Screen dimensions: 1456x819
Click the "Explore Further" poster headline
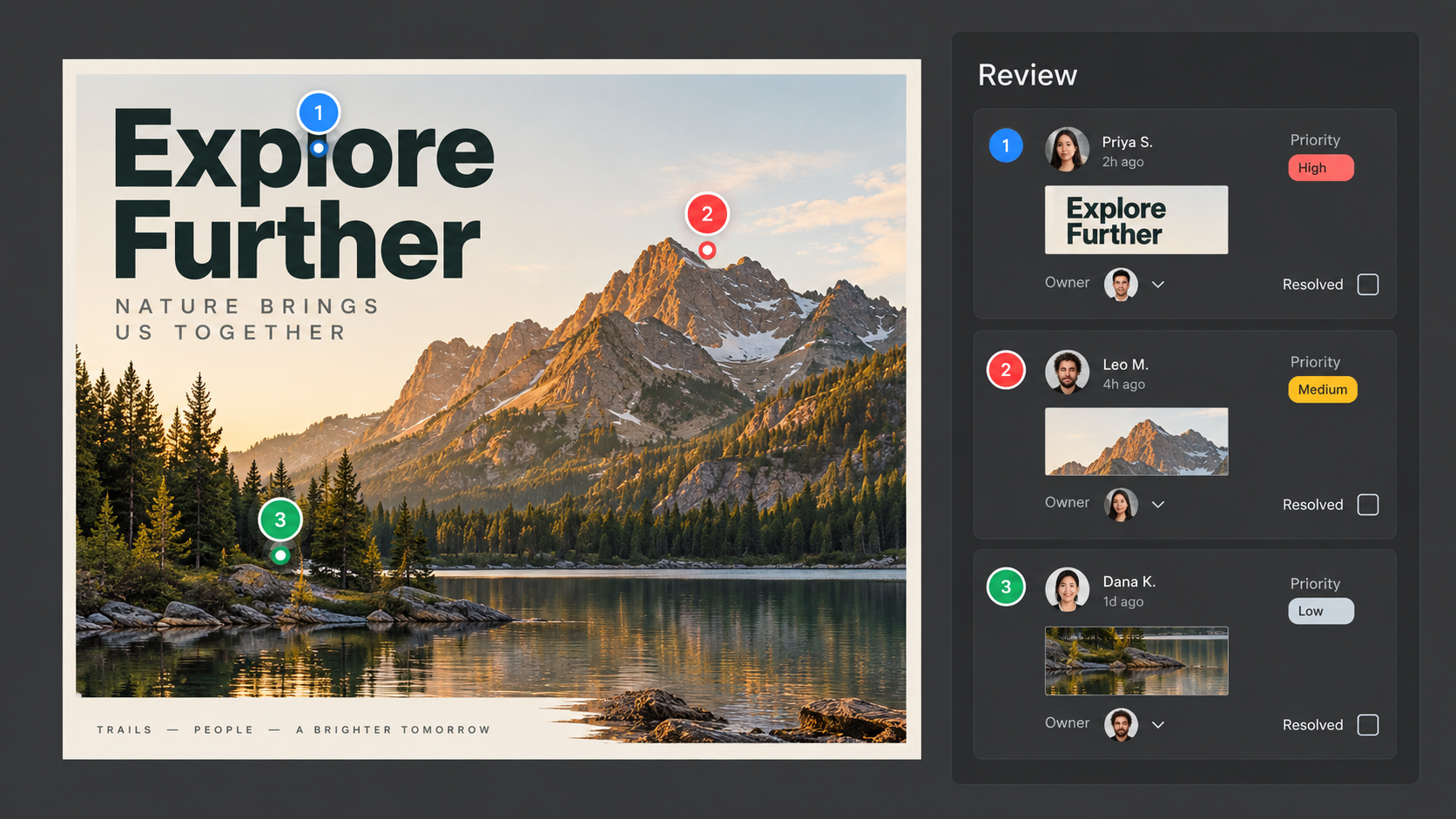click(x=303, y=193)
